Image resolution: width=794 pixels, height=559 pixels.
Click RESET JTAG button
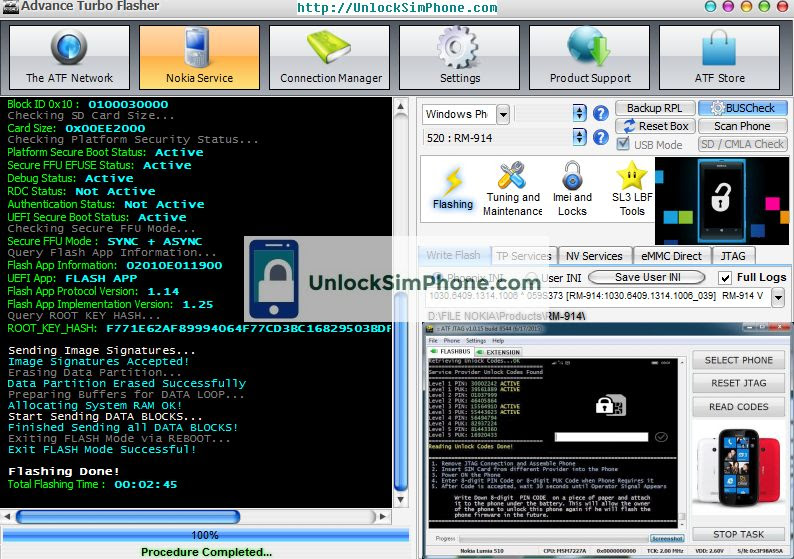[738, 383]
